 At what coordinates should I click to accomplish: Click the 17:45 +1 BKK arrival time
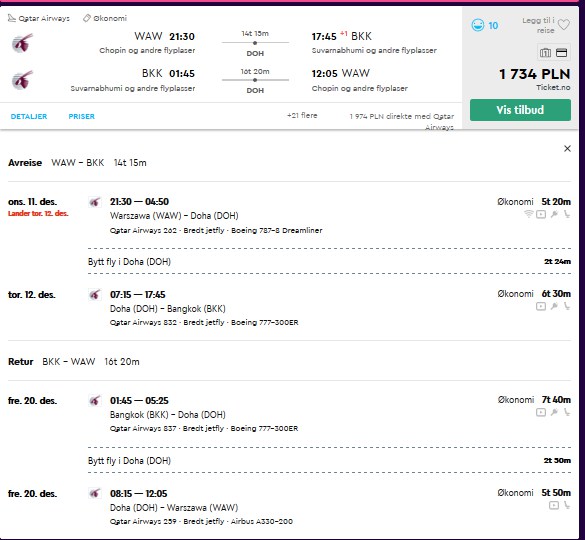(x=341, y=36)
